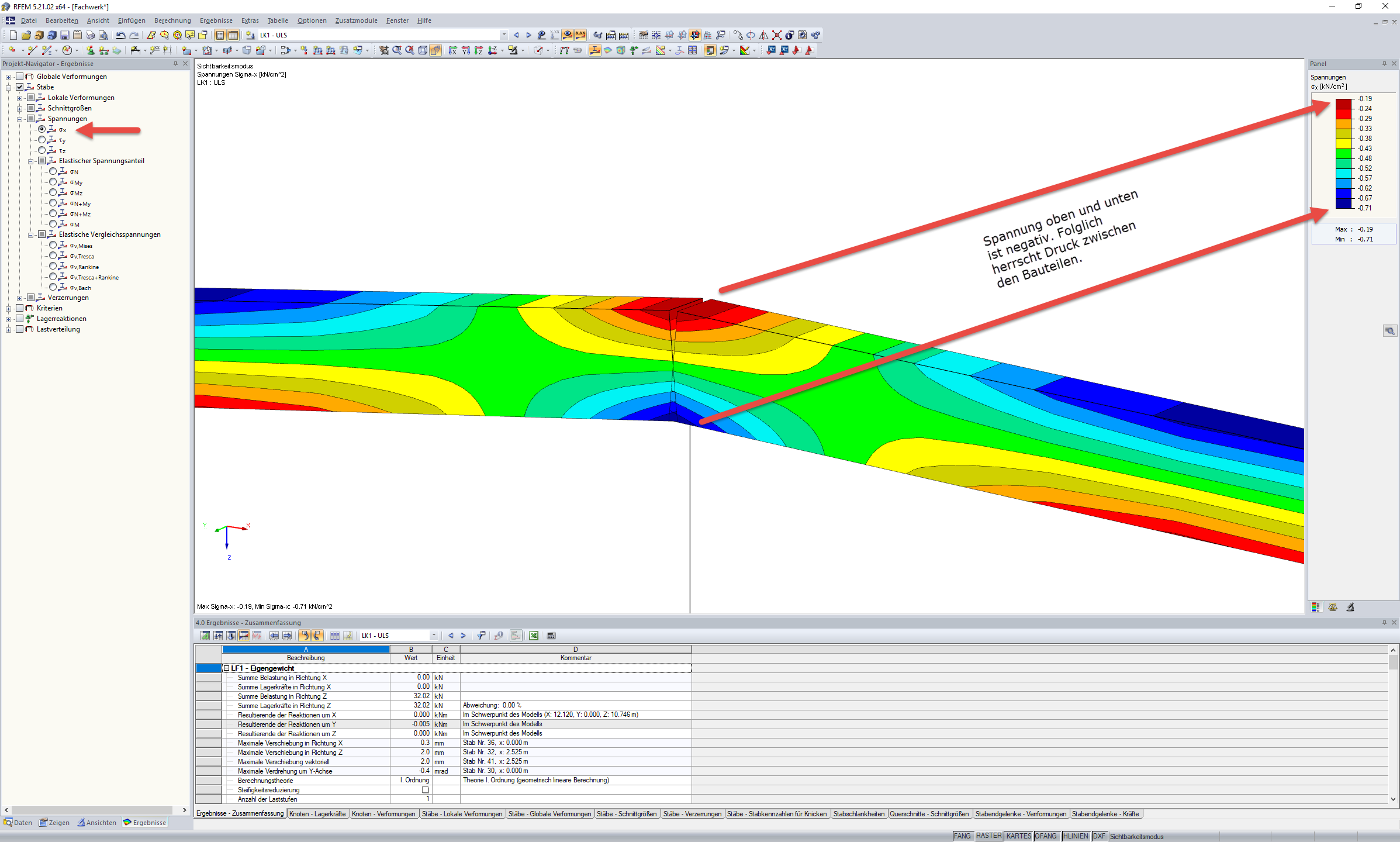Open the Zusatzmodule menu

(x=356, y=20)
